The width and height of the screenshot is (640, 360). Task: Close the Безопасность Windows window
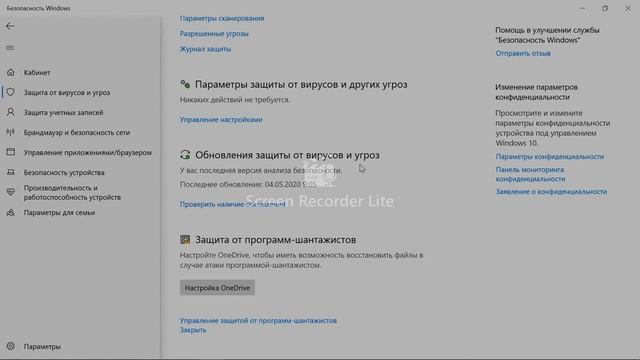coord(628,8)
